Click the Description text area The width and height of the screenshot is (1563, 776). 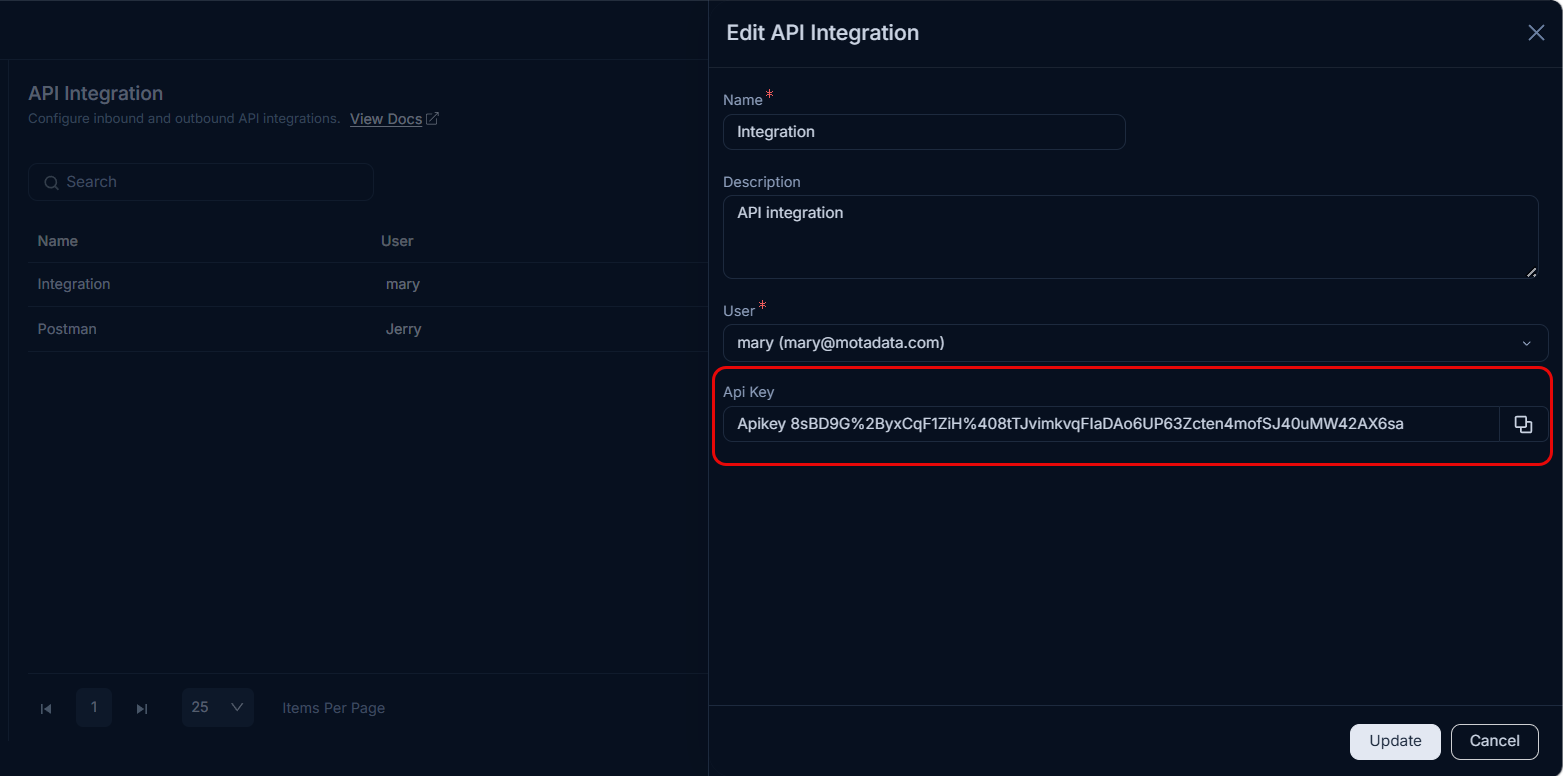1130,237
